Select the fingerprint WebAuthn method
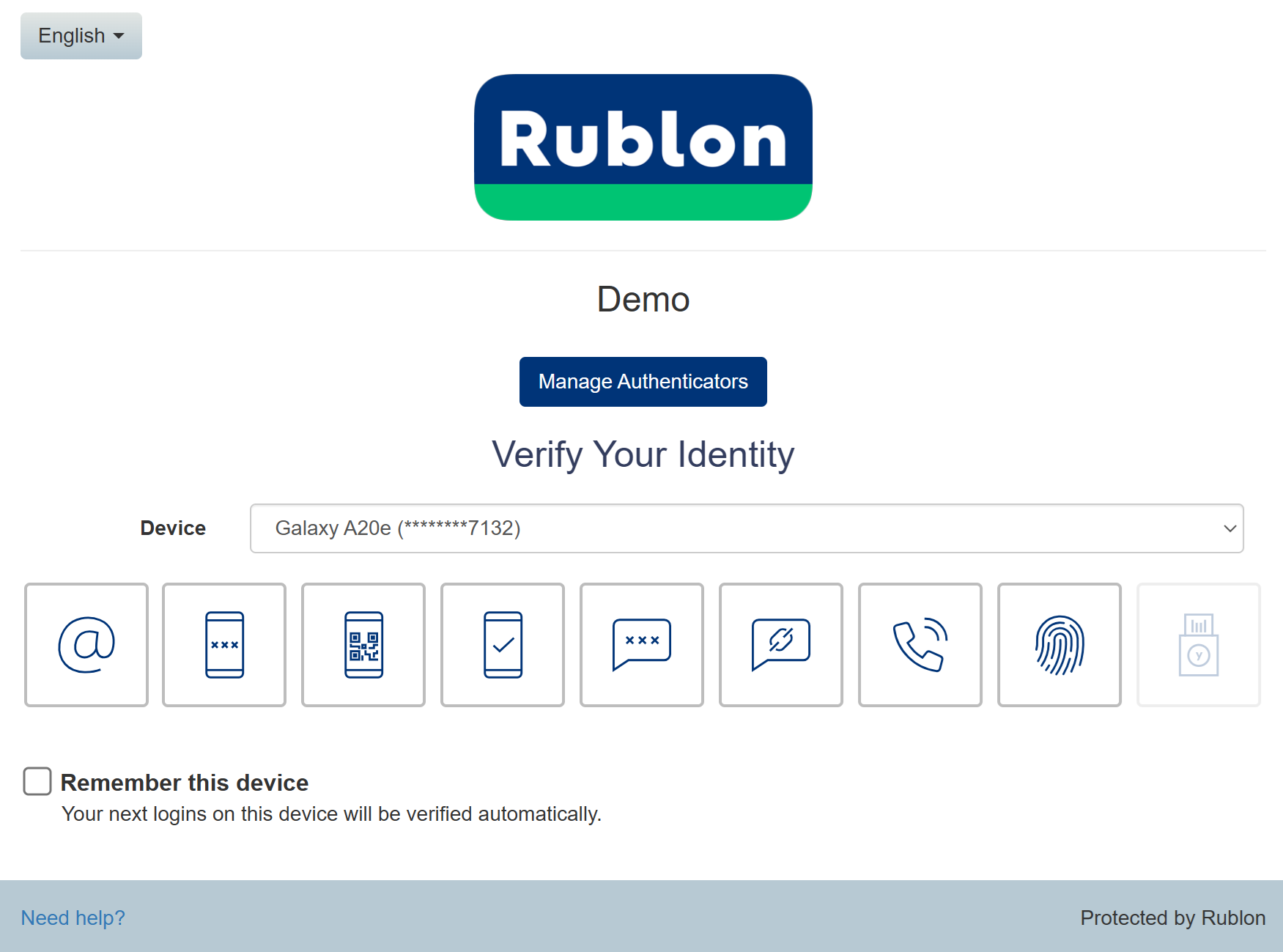This screenshot has width=1283, height=952. [1060, 645]
